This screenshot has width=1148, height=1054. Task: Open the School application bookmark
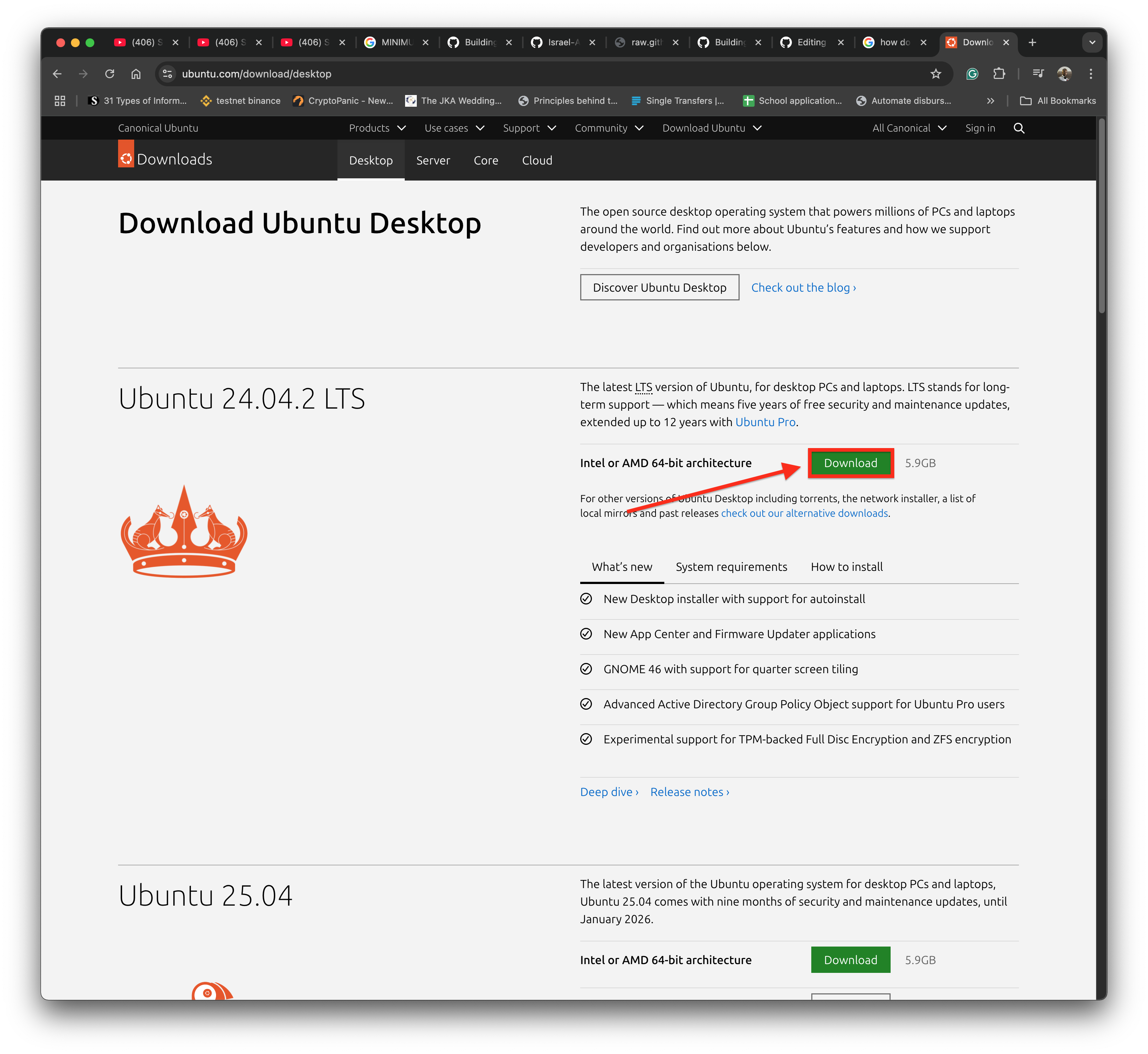pos(793,101)
